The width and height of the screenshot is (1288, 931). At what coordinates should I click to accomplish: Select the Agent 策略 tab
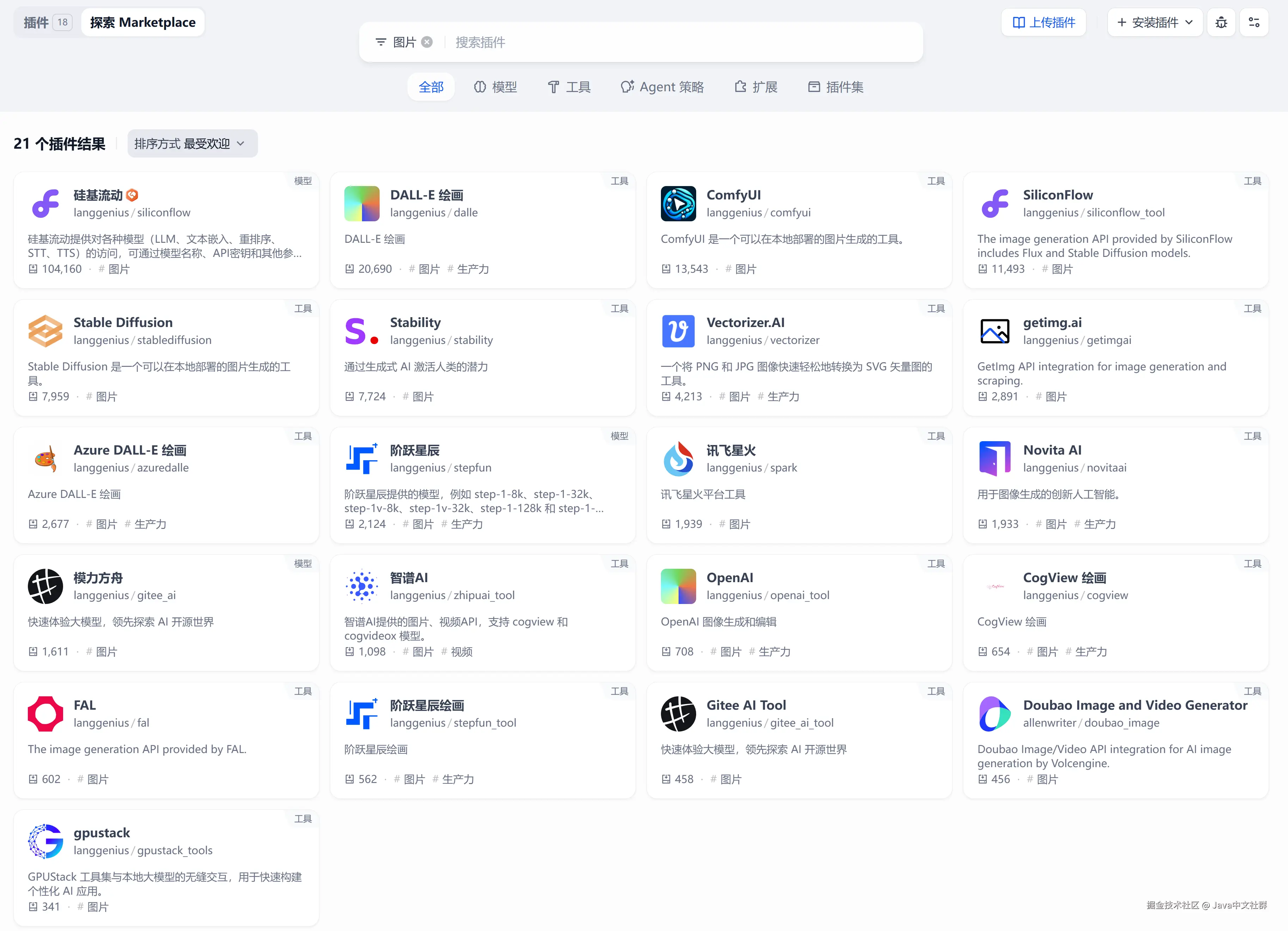pos(662,87)
